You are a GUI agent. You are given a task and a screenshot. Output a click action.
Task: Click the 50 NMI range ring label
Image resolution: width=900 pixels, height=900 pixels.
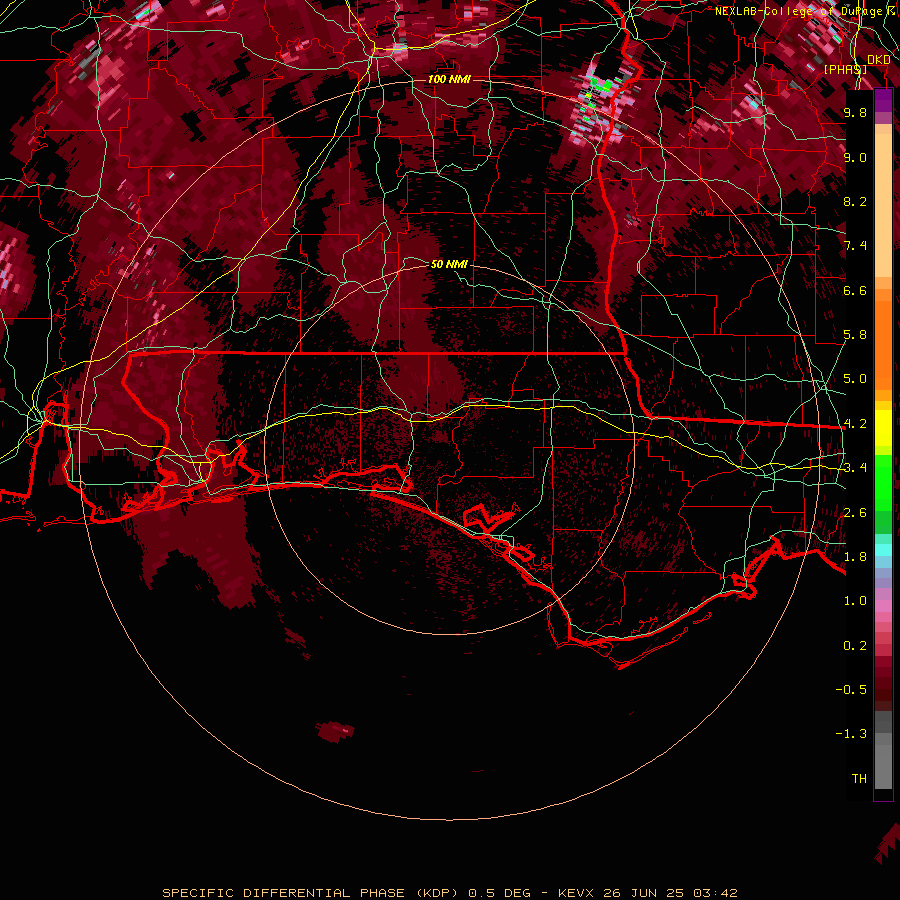coord(449,264)
